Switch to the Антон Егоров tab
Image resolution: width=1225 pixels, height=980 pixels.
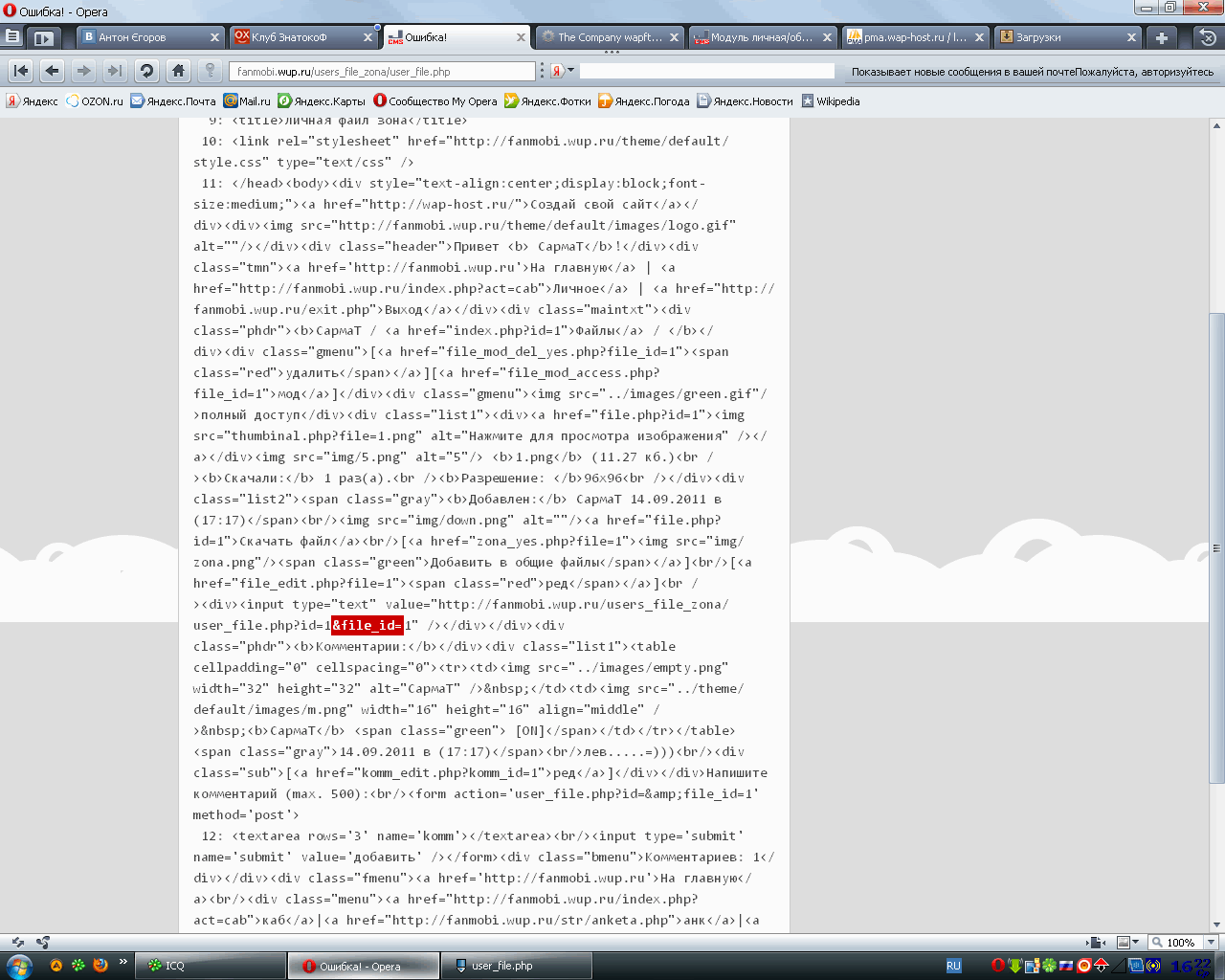(x=150, y=37)
